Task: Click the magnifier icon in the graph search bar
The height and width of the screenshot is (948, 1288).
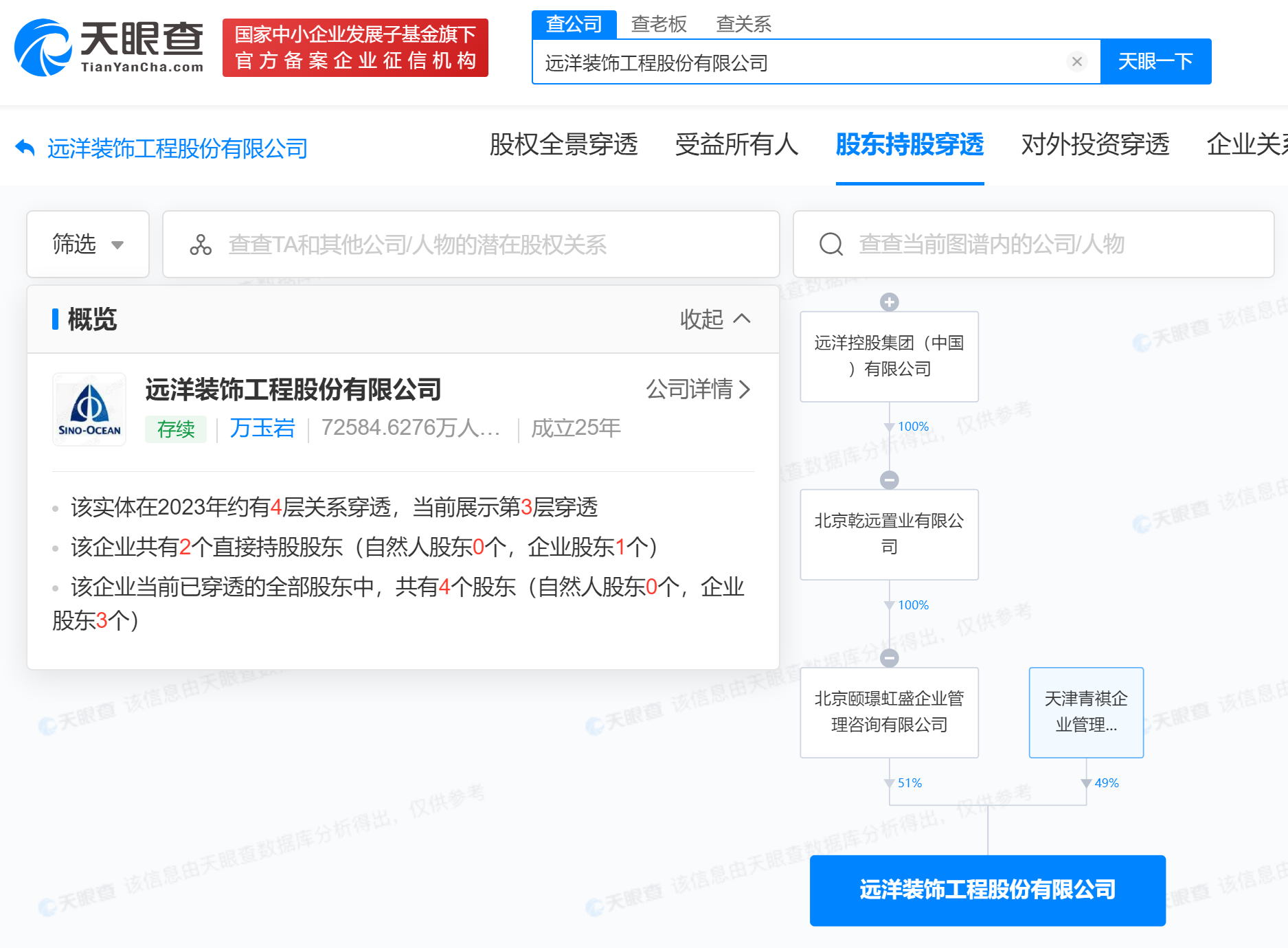Action: (831, 244)
